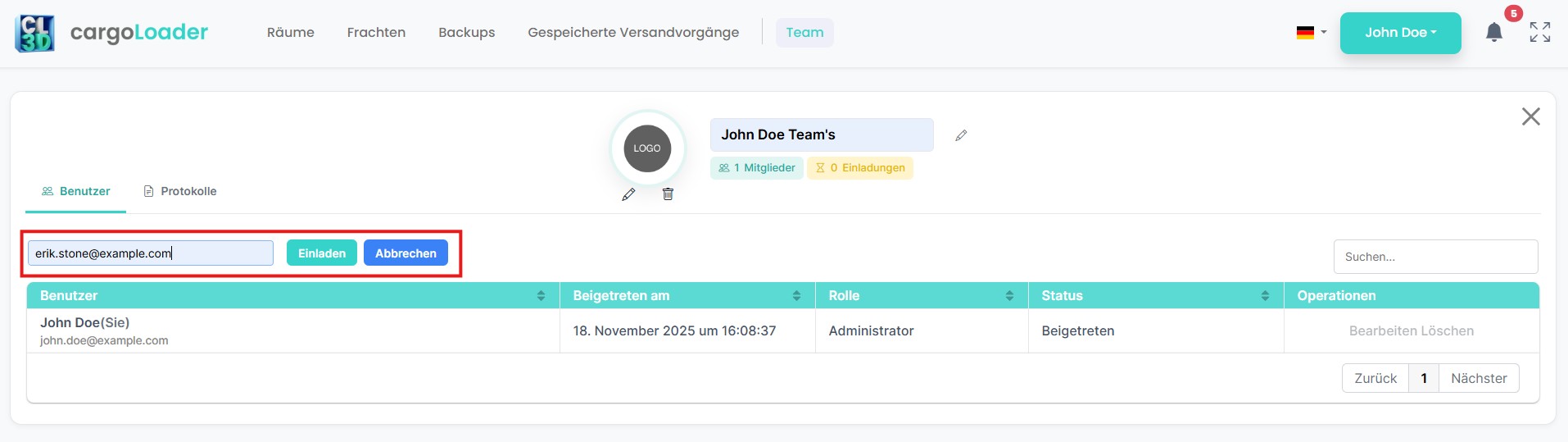Open the Räume menu item

(291, 33)
